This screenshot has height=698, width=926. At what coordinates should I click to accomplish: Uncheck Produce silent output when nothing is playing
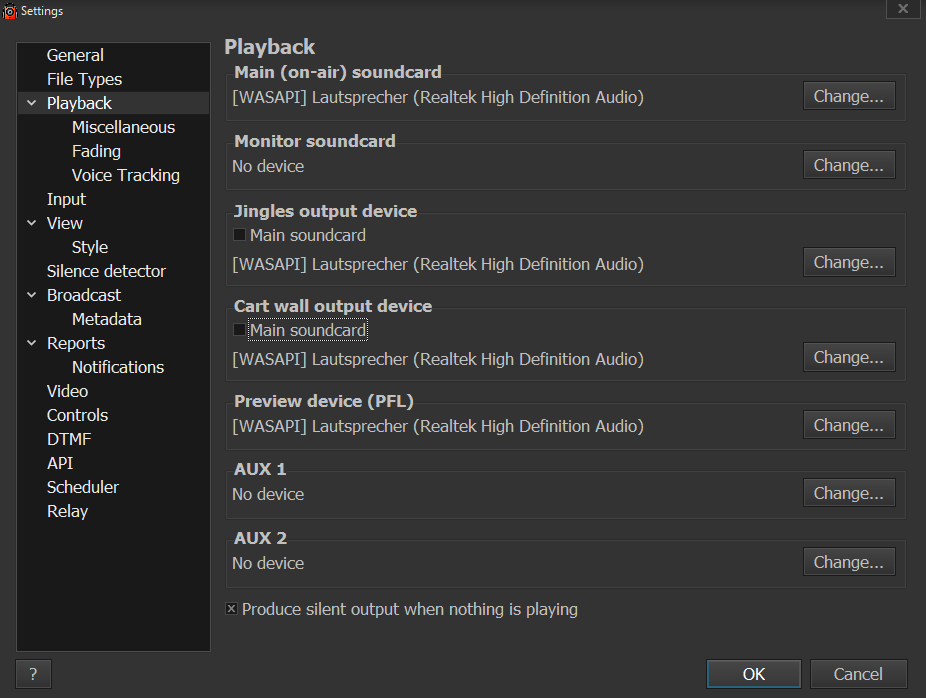[232, 609]
